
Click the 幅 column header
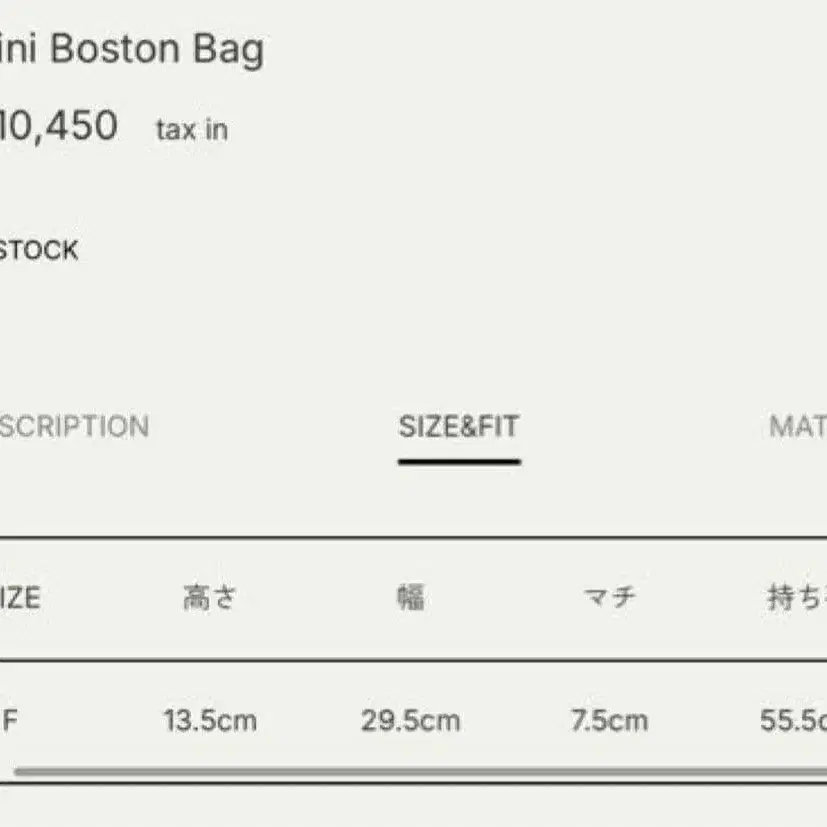(x=410, y=598)
